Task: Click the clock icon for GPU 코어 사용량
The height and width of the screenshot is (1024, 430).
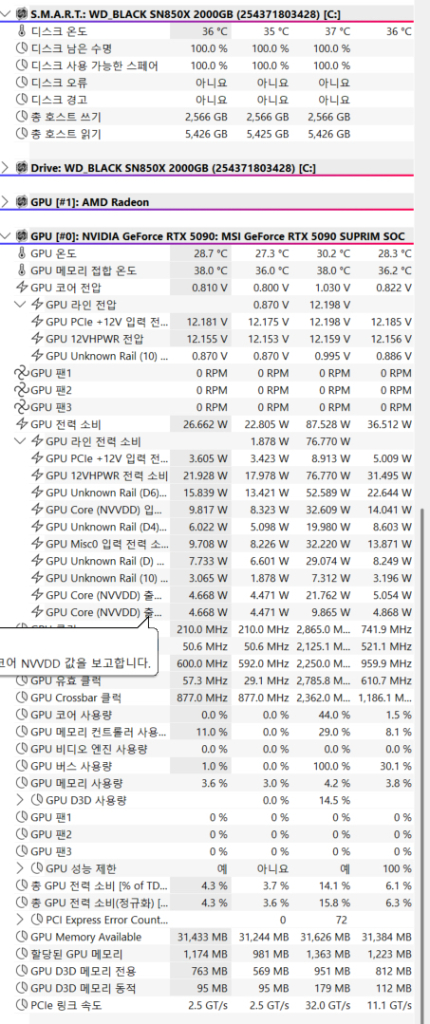Action: pyautogui.click(x=21, y=714)
